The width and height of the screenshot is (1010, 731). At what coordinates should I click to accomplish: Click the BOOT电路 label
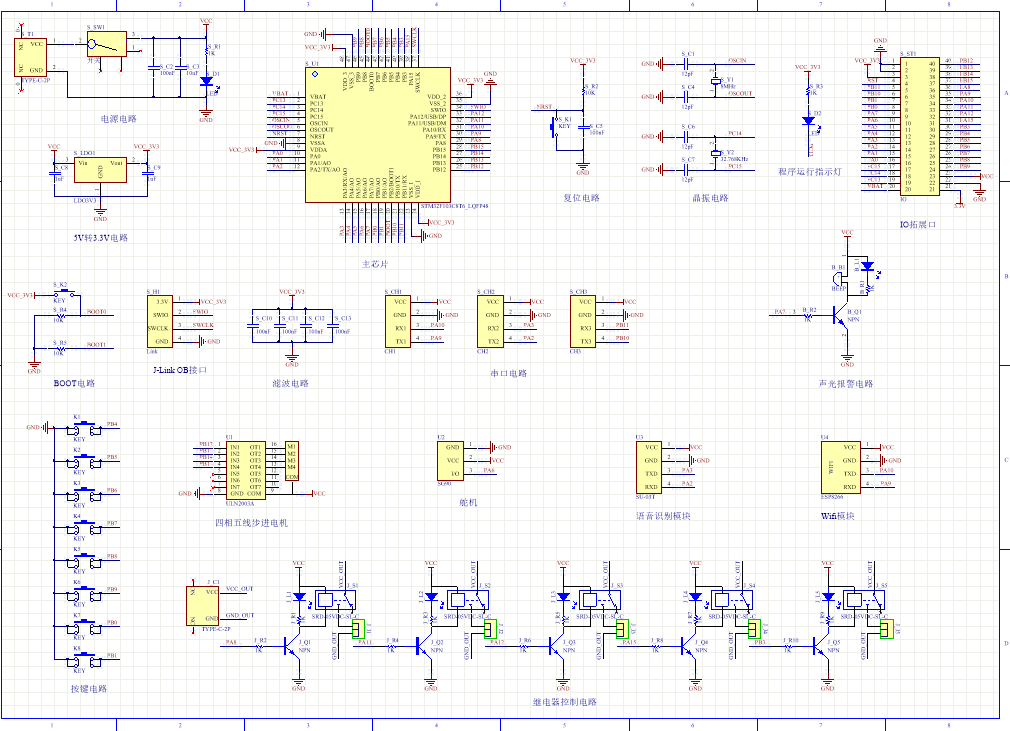(74, 383)
